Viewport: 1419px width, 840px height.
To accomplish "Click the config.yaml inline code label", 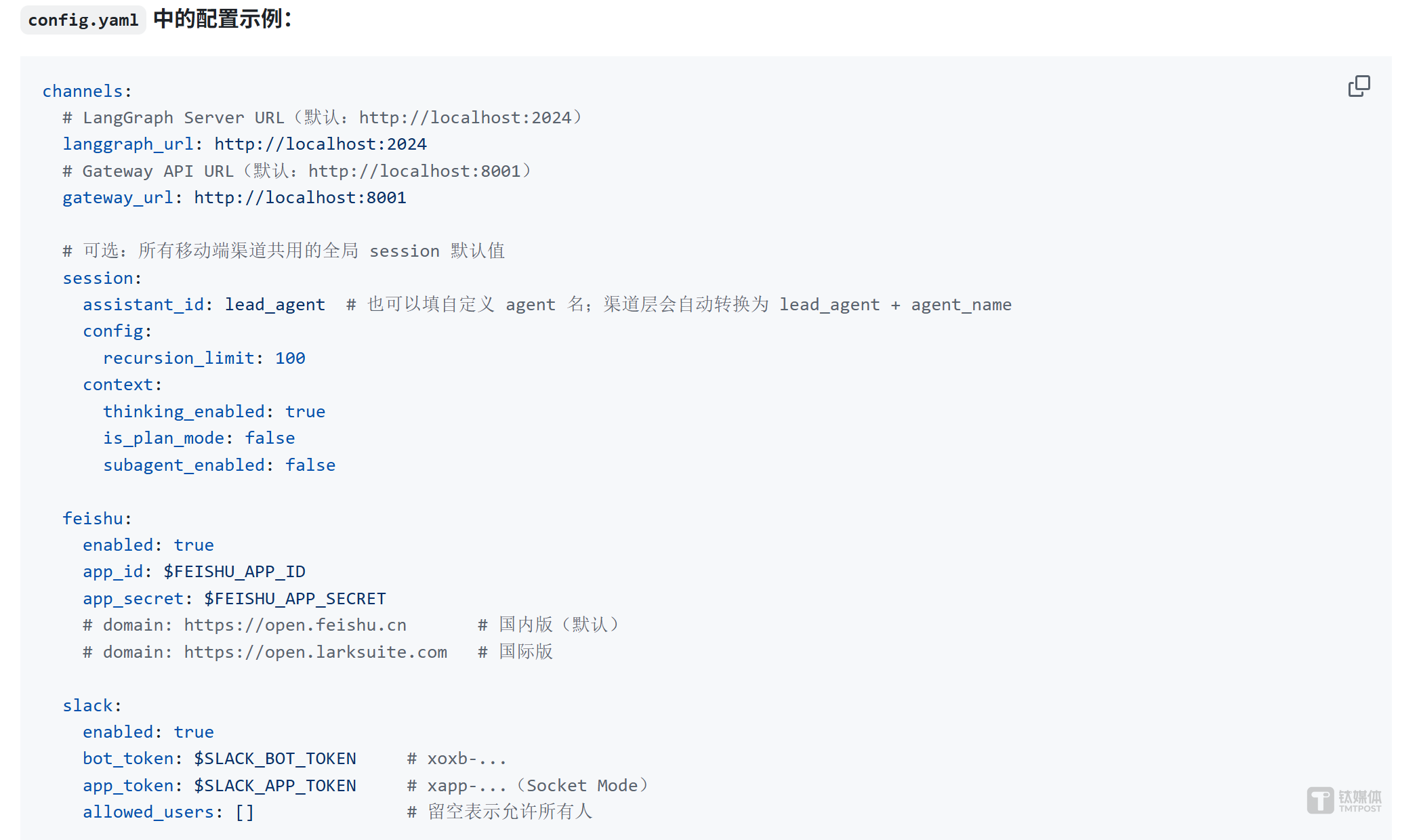I will tap(83, 20).
